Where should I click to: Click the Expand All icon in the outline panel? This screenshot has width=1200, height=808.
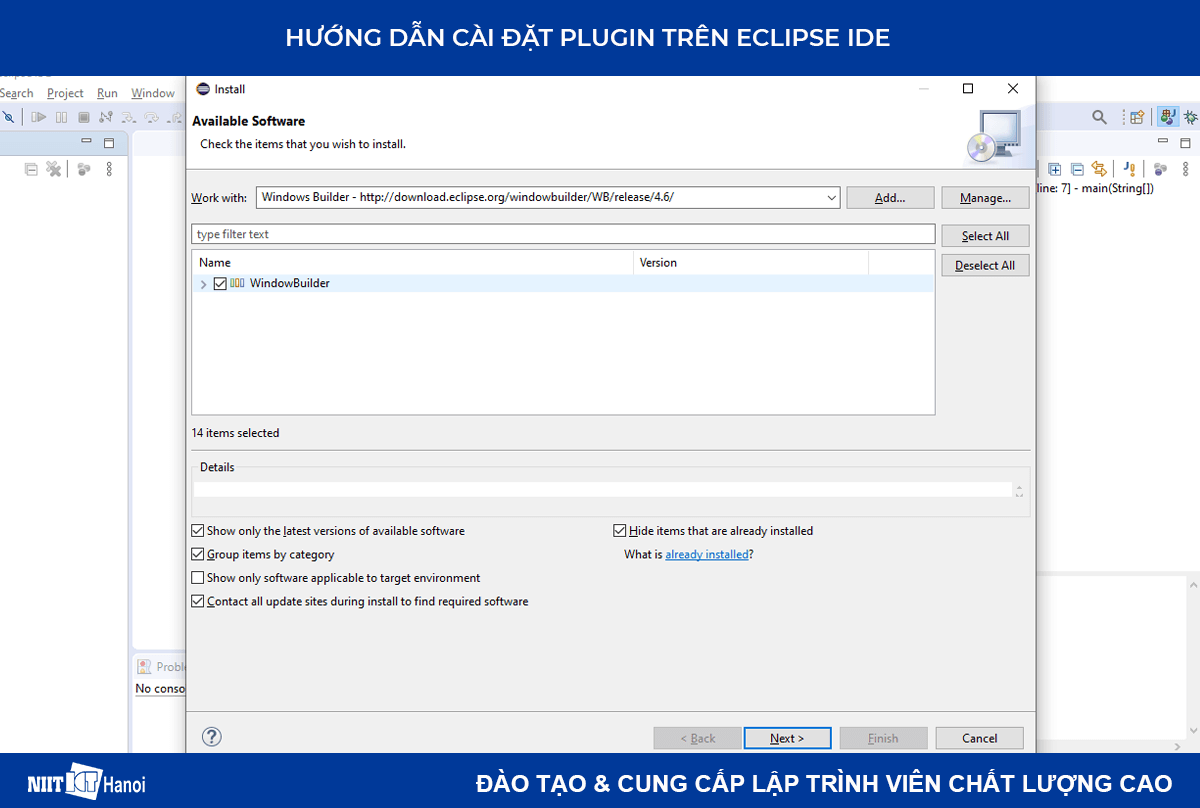[1055, 169]
